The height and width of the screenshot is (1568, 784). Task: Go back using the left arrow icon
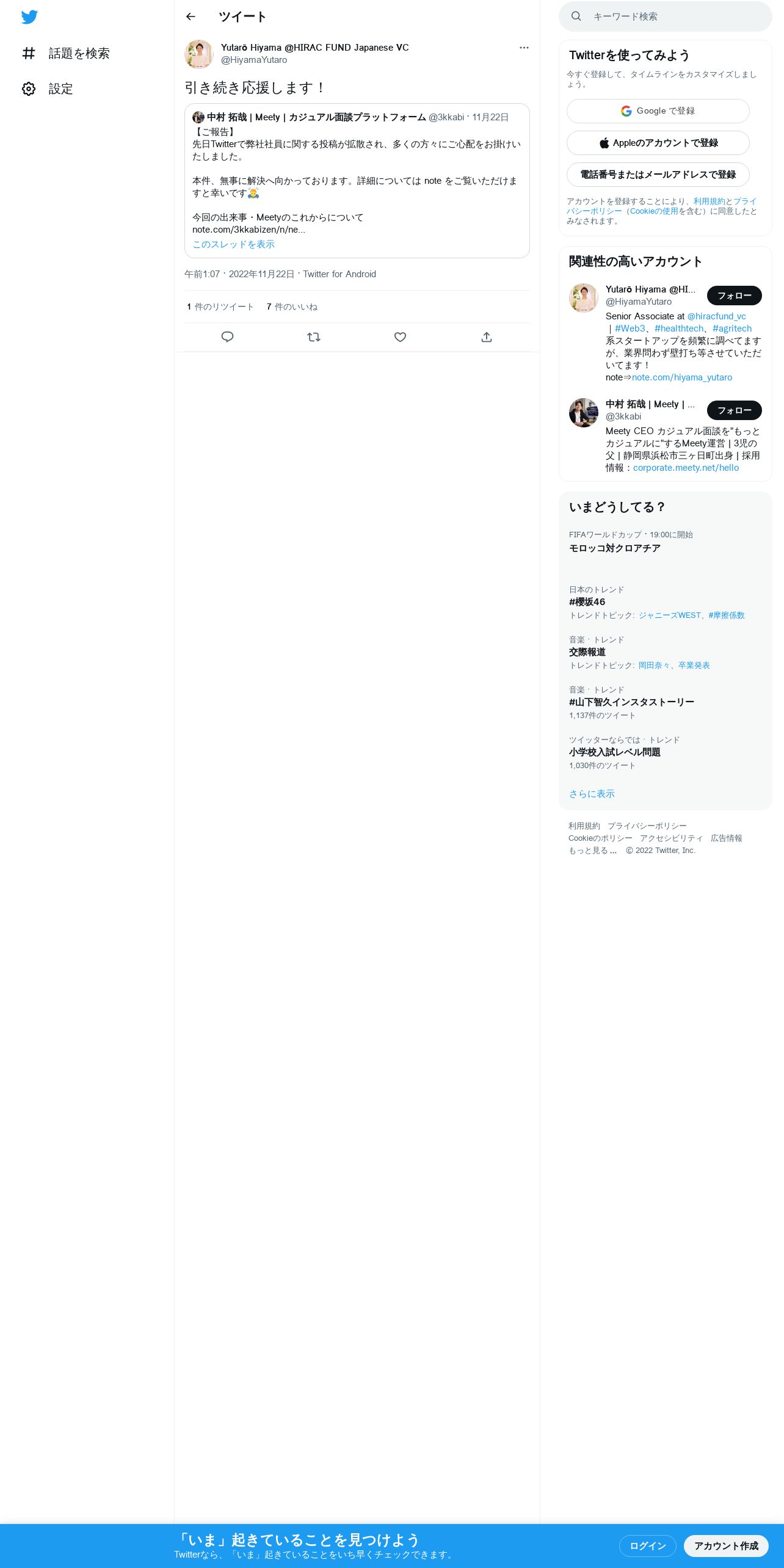[x=191, y=16]
